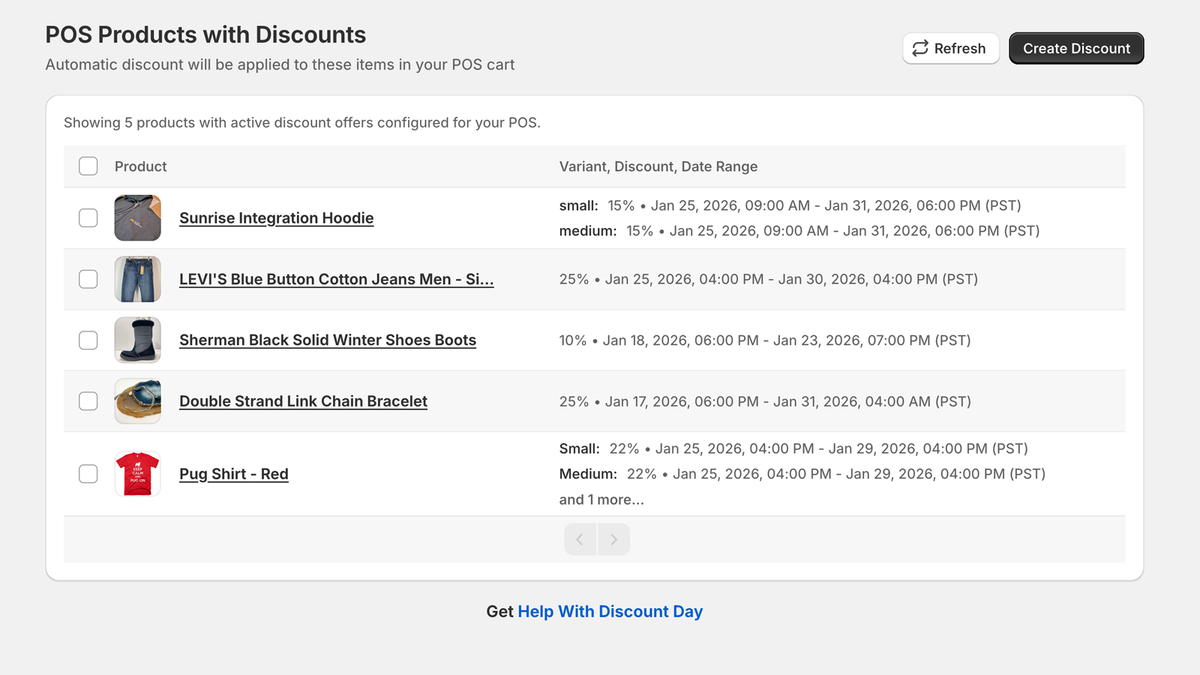
Task: Go to the next page arrow
Action: (614, 540)
